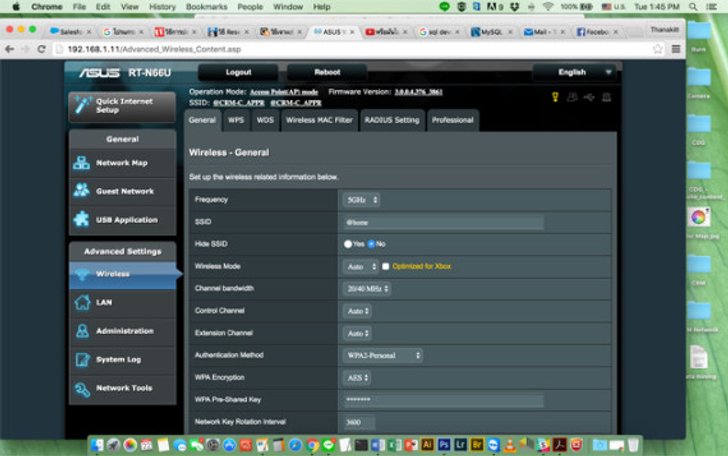
Task: Switch to the WDS tab
Action: click(265, 120)
